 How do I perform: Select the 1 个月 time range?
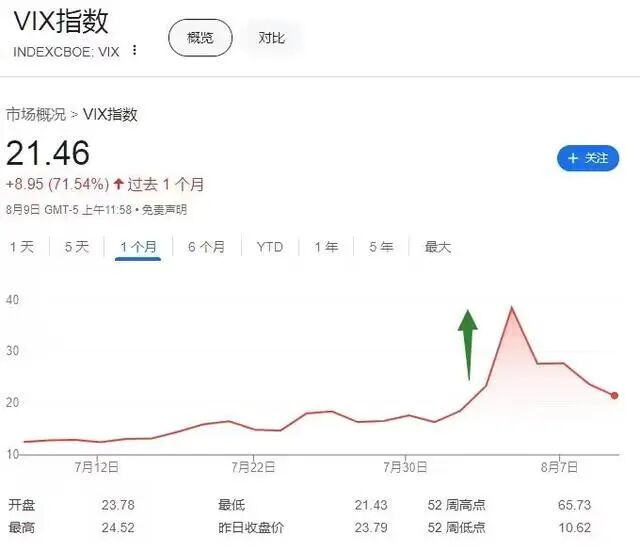tap(138, 247)
